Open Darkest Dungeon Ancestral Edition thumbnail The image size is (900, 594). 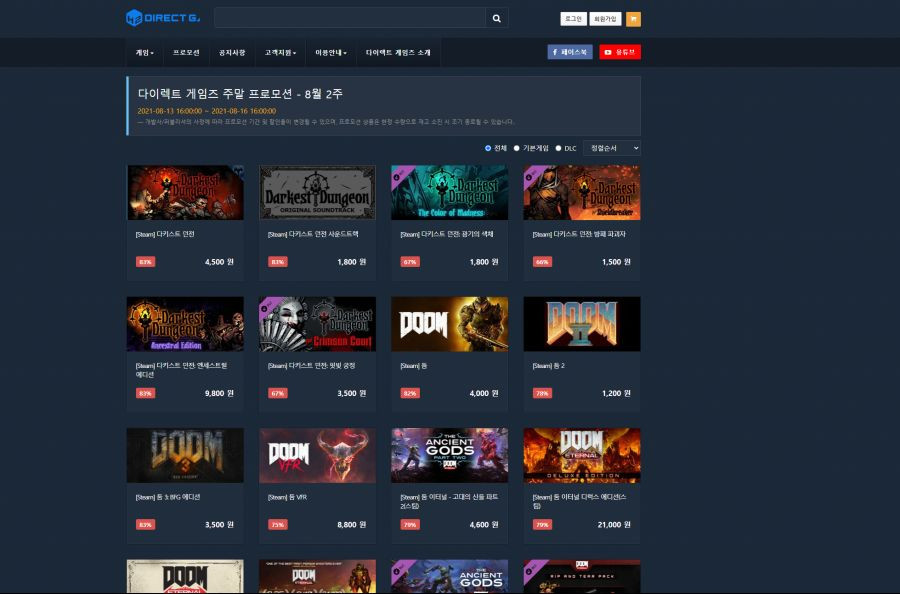coord(185,324)
